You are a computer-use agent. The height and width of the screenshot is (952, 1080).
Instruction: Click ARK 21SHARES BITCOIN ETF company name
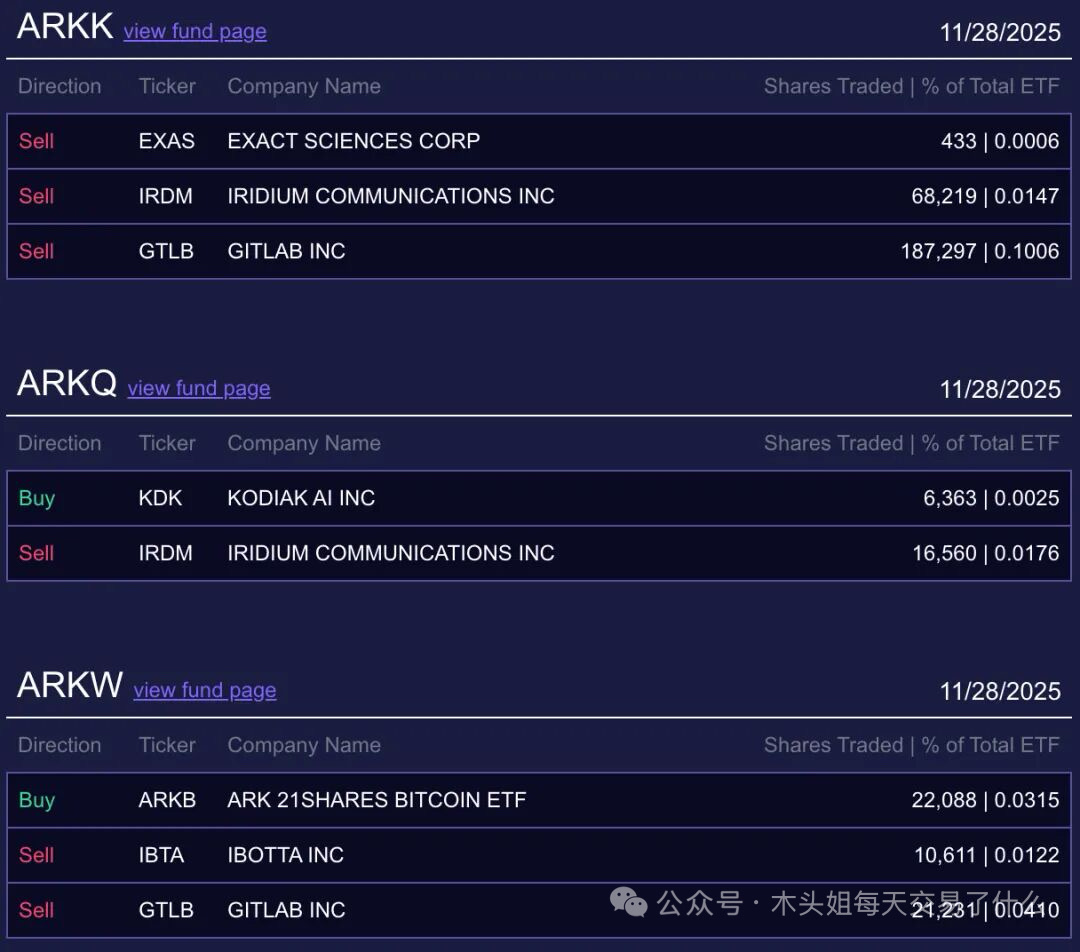click(x=376, y=800)
